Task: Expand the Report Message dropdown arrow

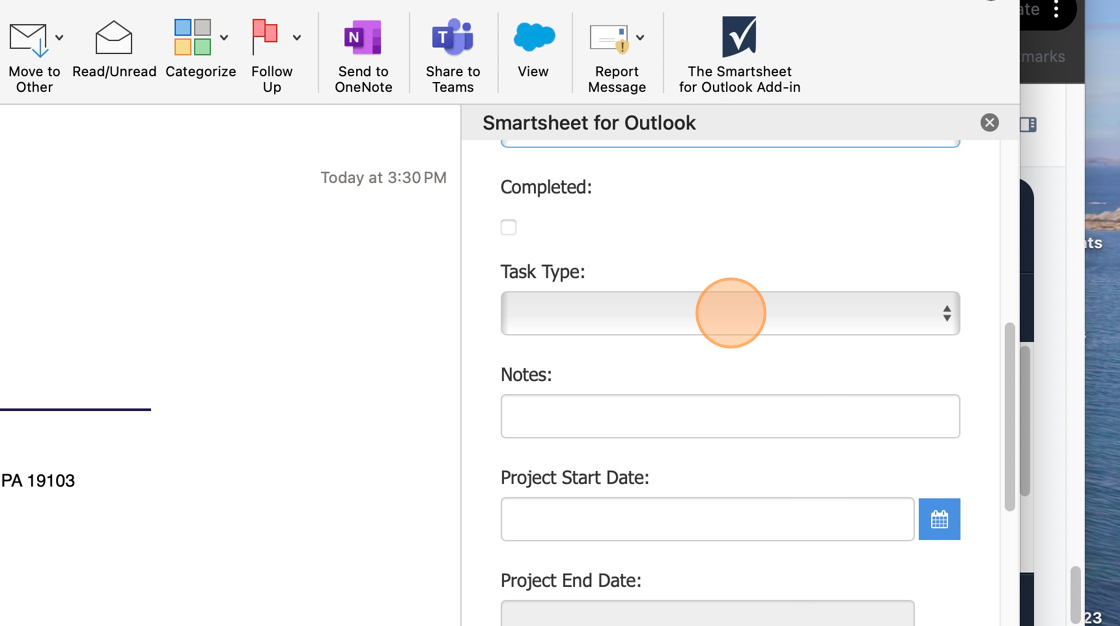Action: 640,38
